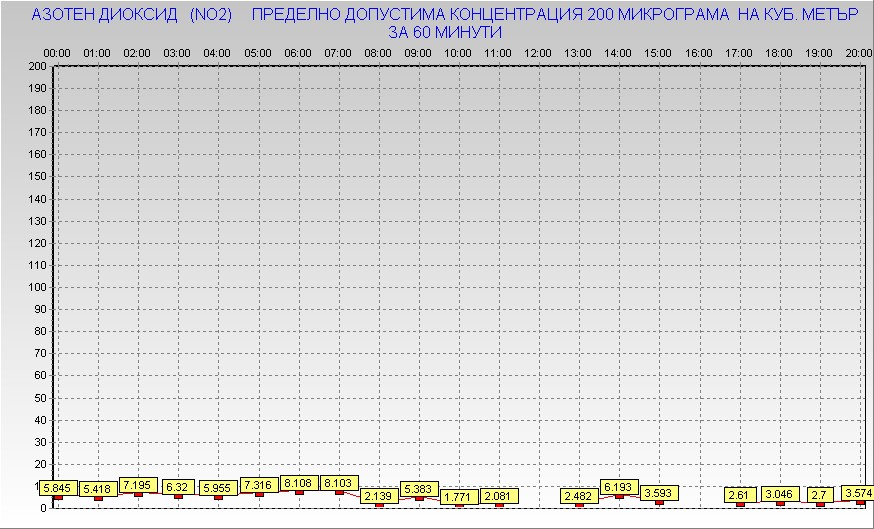Click the red marker under 8.108 label
Screen dimensions: 874x529
[x=299, y=493]
